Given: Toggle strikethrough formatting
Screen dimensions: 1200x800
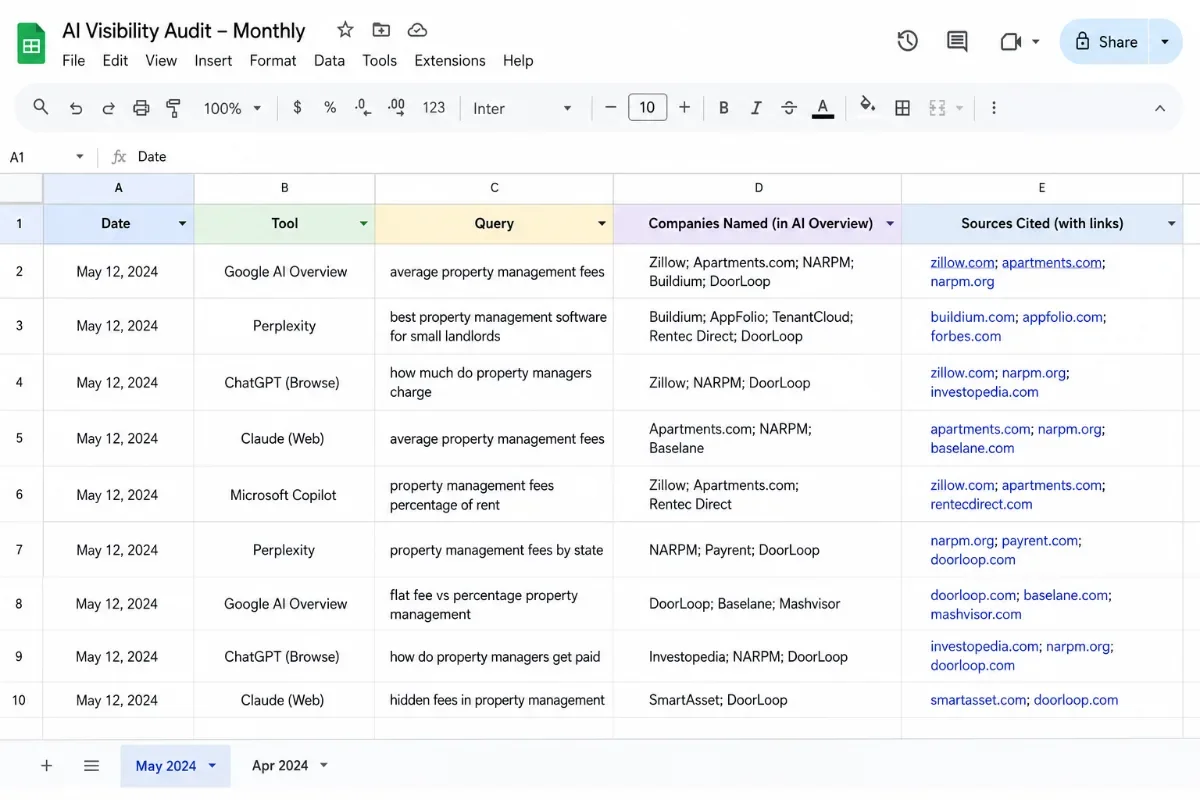Looking at the screenshot, I should (789, 108).
